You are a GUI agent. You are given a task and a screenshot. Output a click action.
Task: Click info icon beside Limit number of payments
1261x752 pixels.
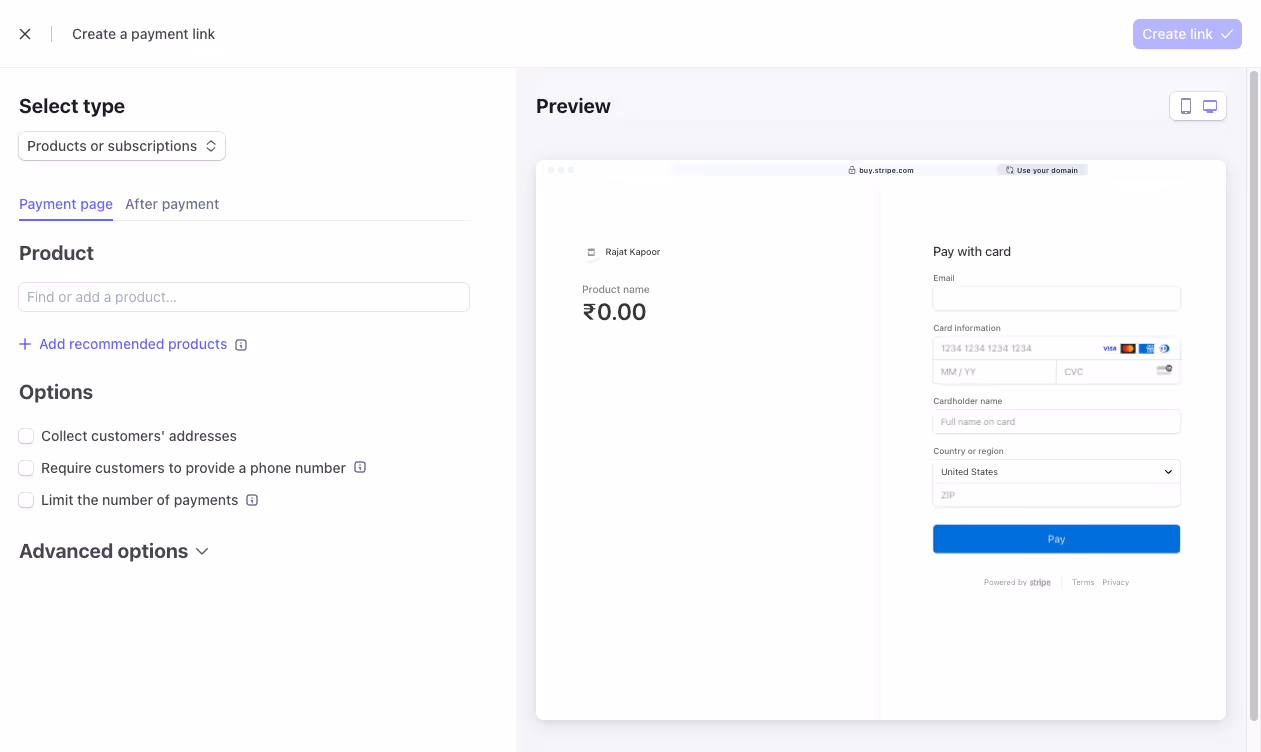(x=252, y=500)
